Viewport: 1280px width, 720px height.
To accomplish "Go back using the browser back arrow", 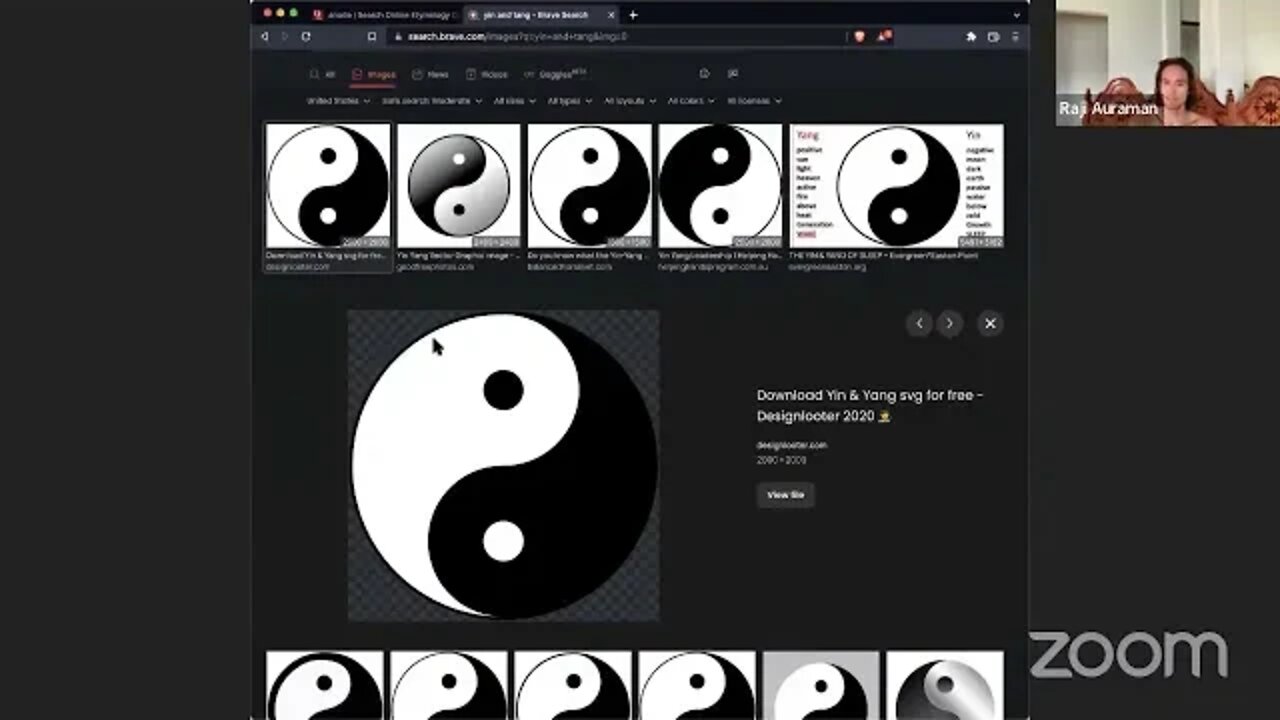I will click(264, 36).
